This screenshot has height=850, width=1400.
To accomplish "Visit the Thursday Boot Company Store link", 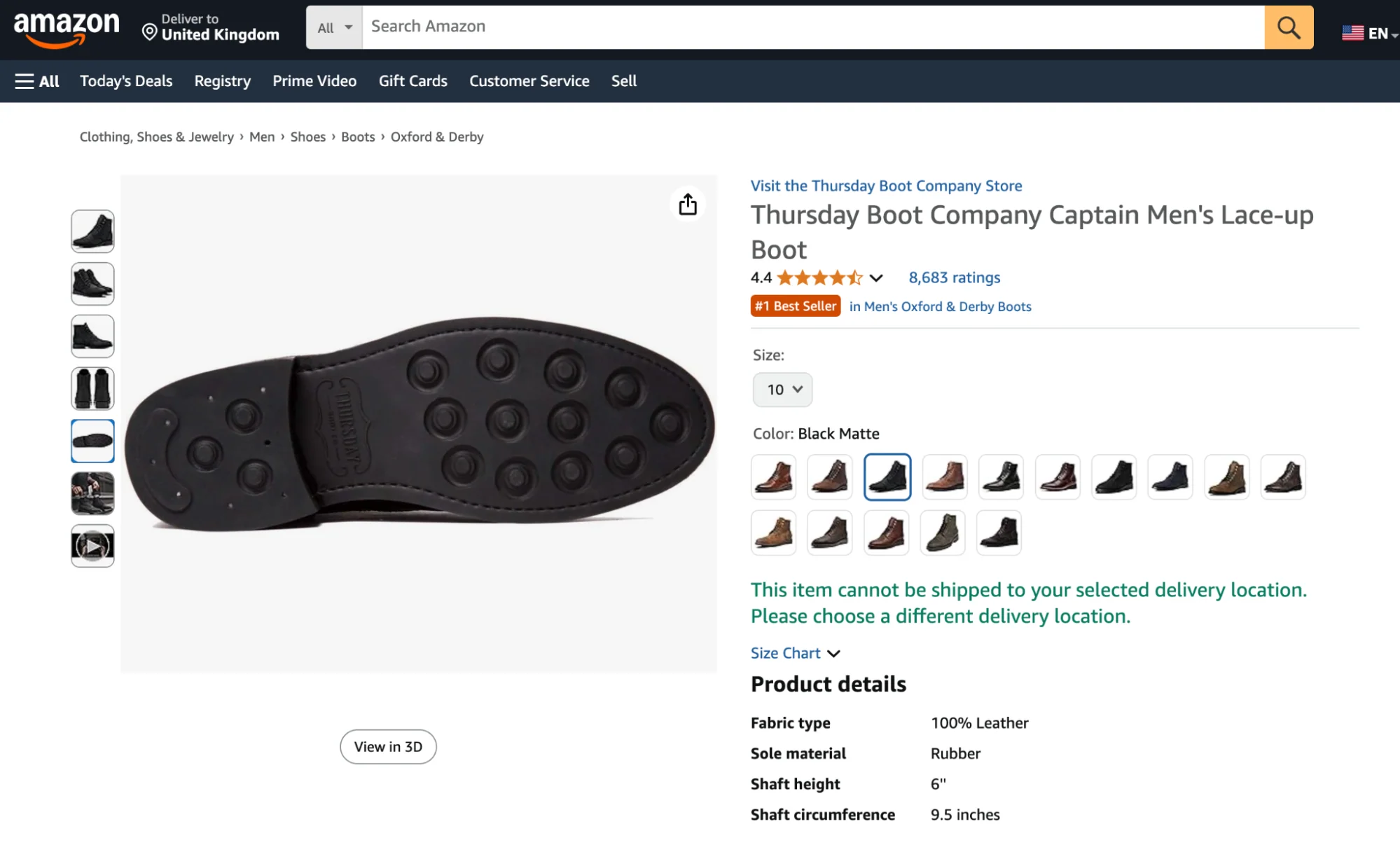I will [x=885, y=185].
